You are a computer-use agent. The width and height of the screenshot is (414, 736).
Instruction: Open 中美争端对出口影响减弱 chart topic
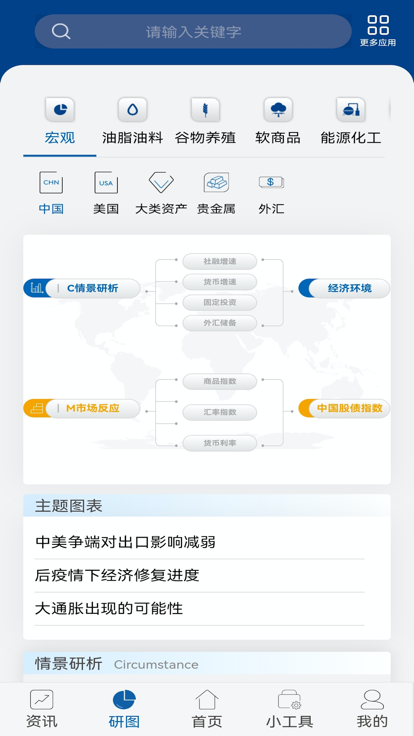tap(125, 542)
